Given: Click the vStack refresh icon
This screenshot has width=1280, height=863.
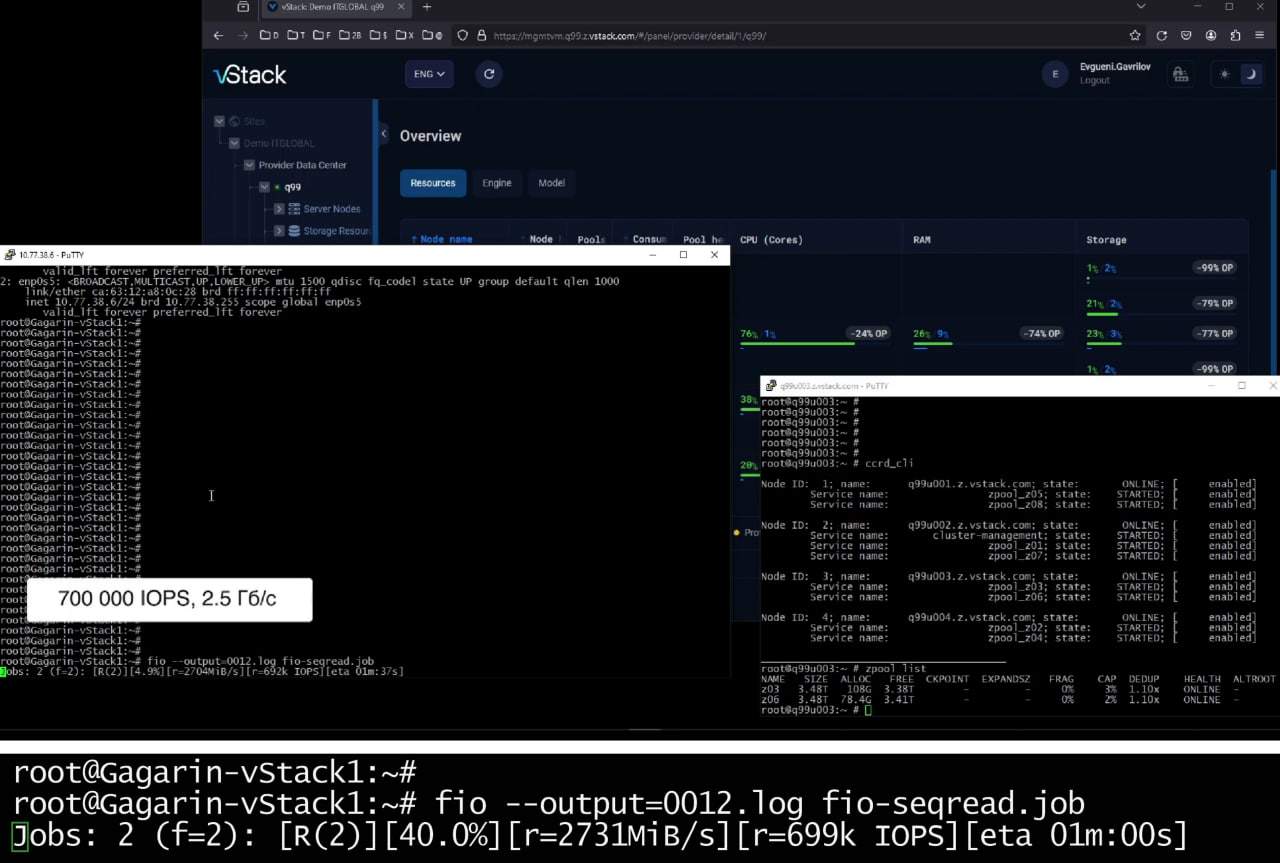Looking at the screenshot, I should coord(489,74).
